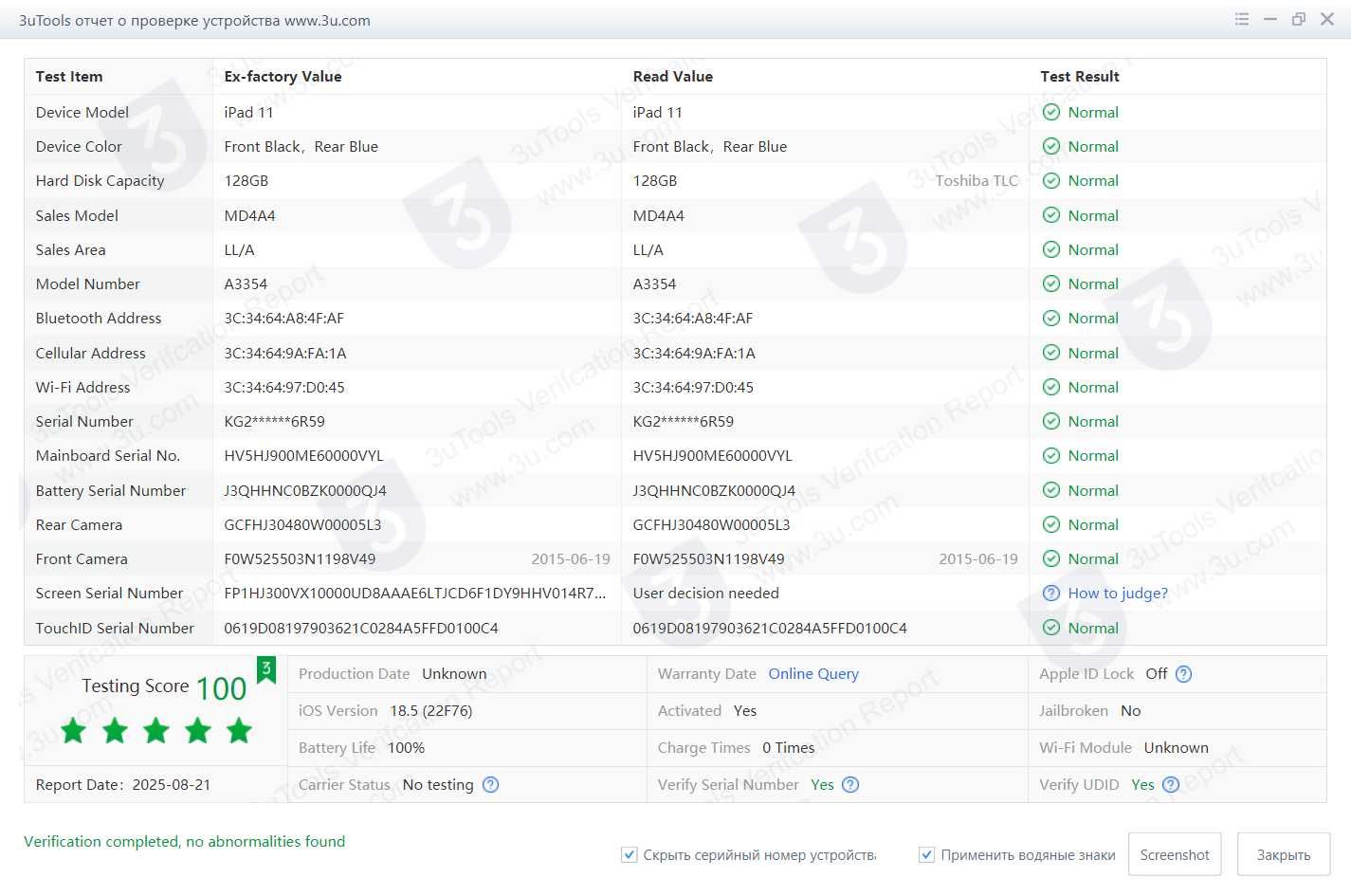This screenshot has height=896, width=1351.
Task: Toggle 'Скрыть серийный номер устройства' checkbox
Action: (629, 854)
